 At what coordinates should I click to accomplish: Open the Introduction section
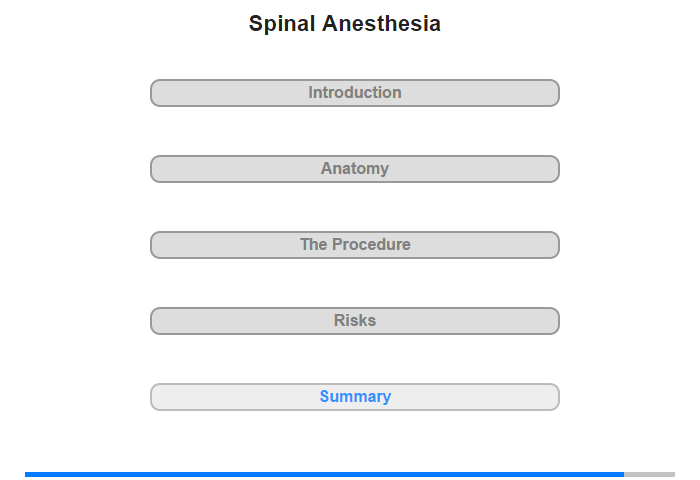pos(355,93)
